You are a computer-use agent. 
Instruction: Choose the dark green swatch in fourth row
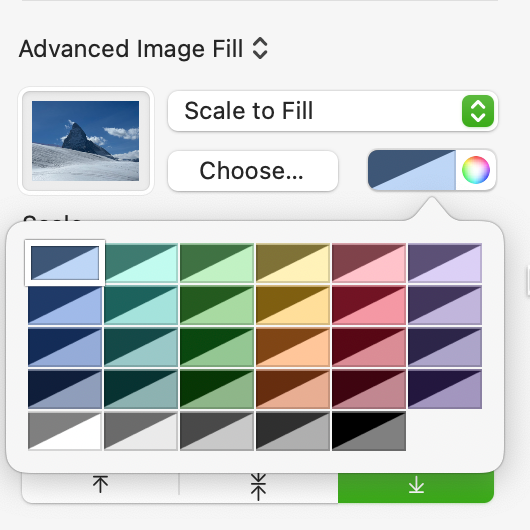pyautogui.click(x=217, y=389)
